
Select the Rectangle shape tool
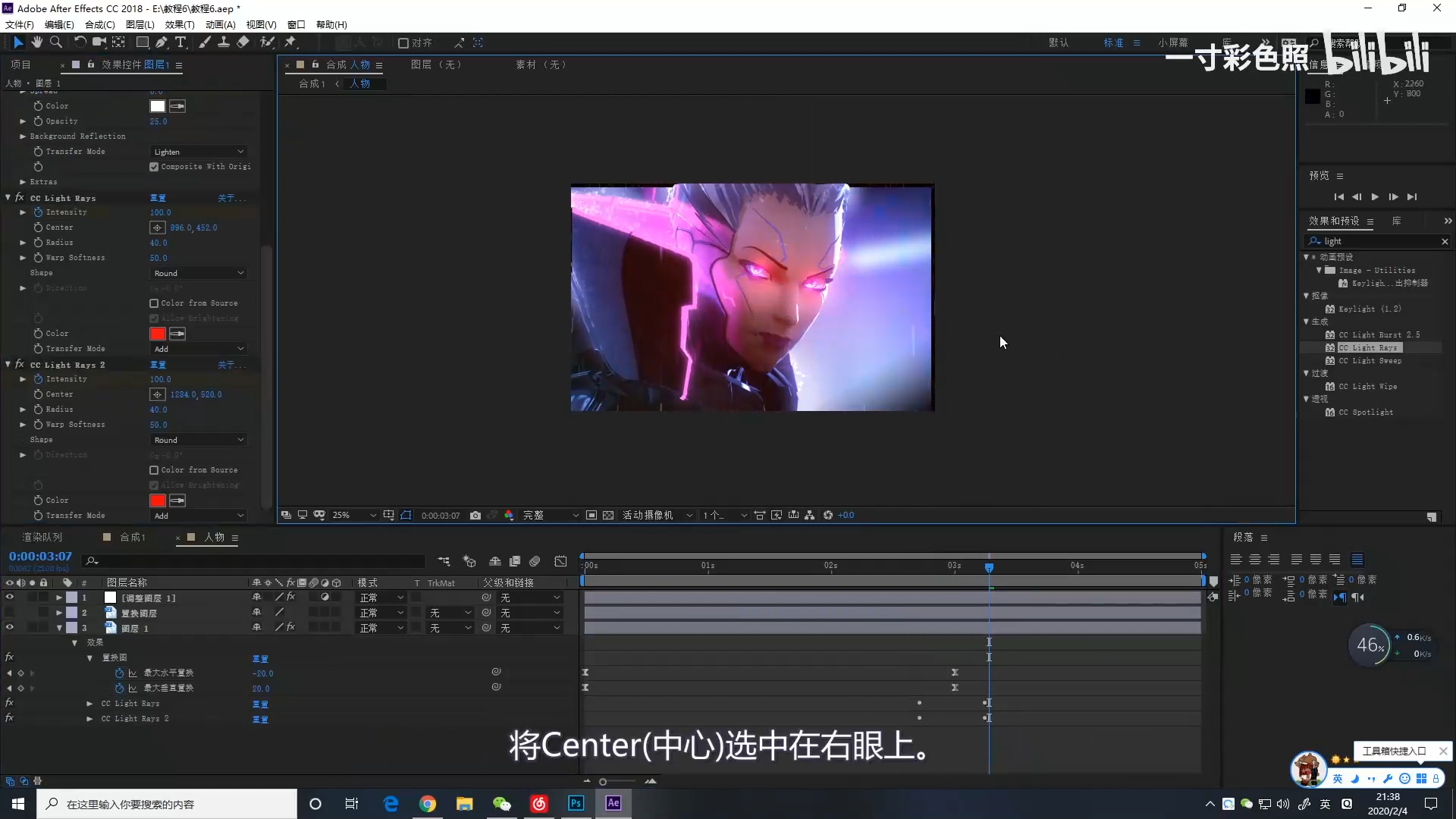142,42
